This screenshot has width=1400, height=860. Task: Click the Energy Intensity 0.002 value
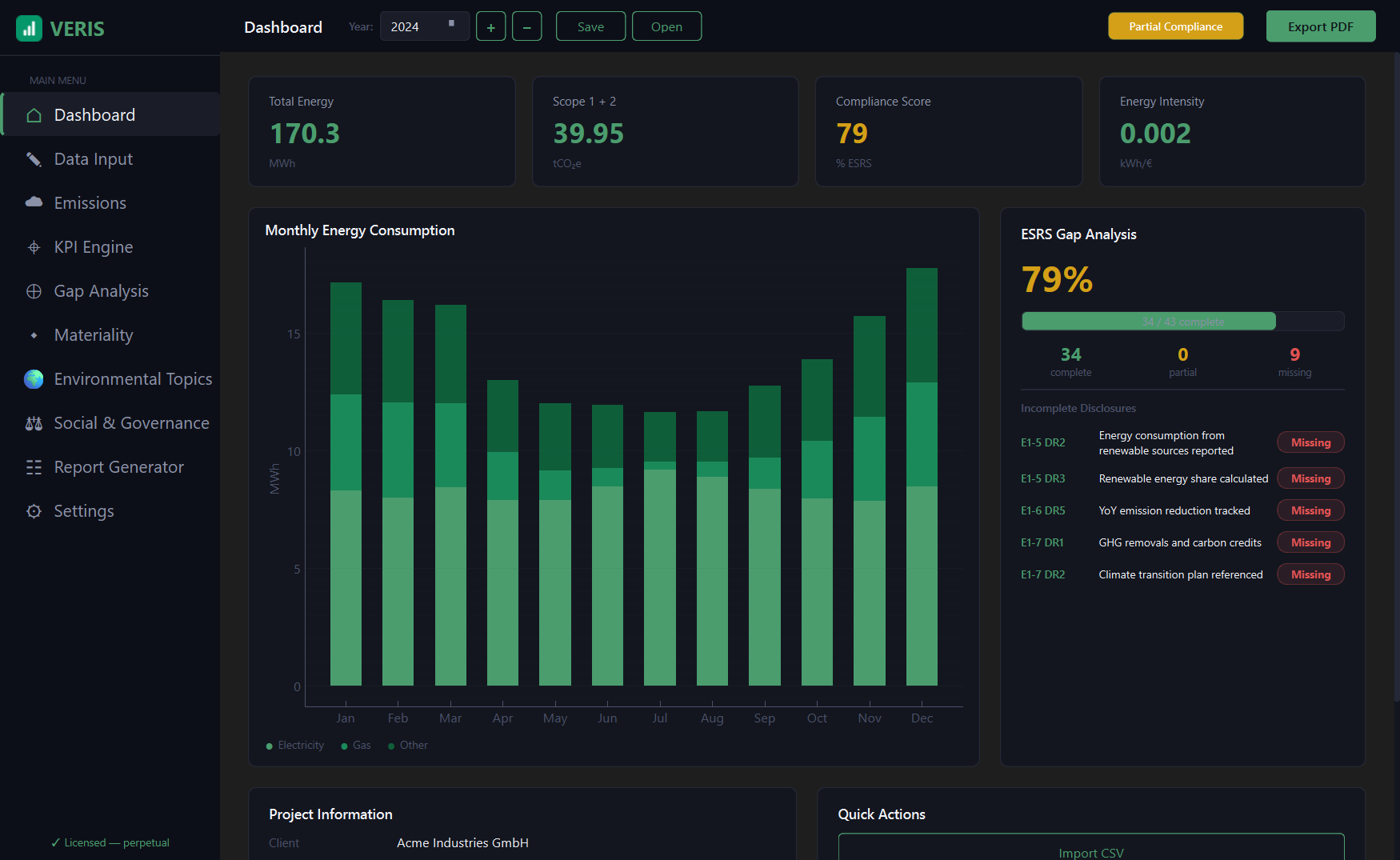point(1155,134)
